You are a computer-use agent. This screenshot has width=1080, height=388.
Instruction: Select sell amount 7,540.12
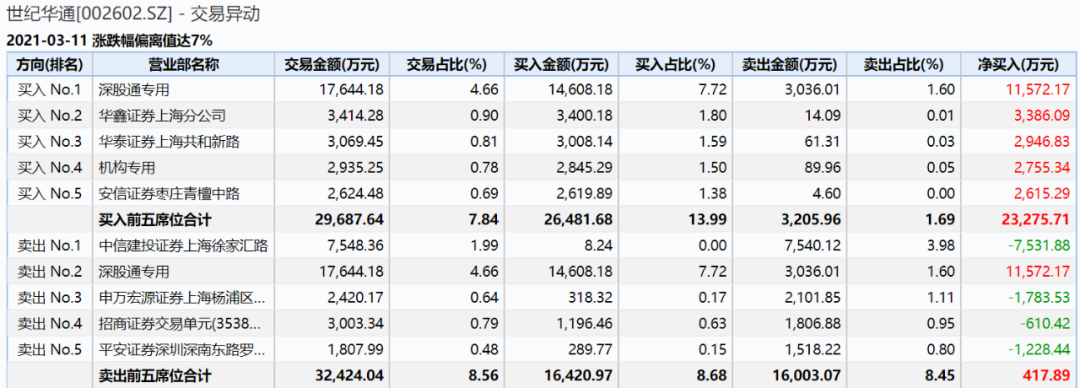point(814,245)
